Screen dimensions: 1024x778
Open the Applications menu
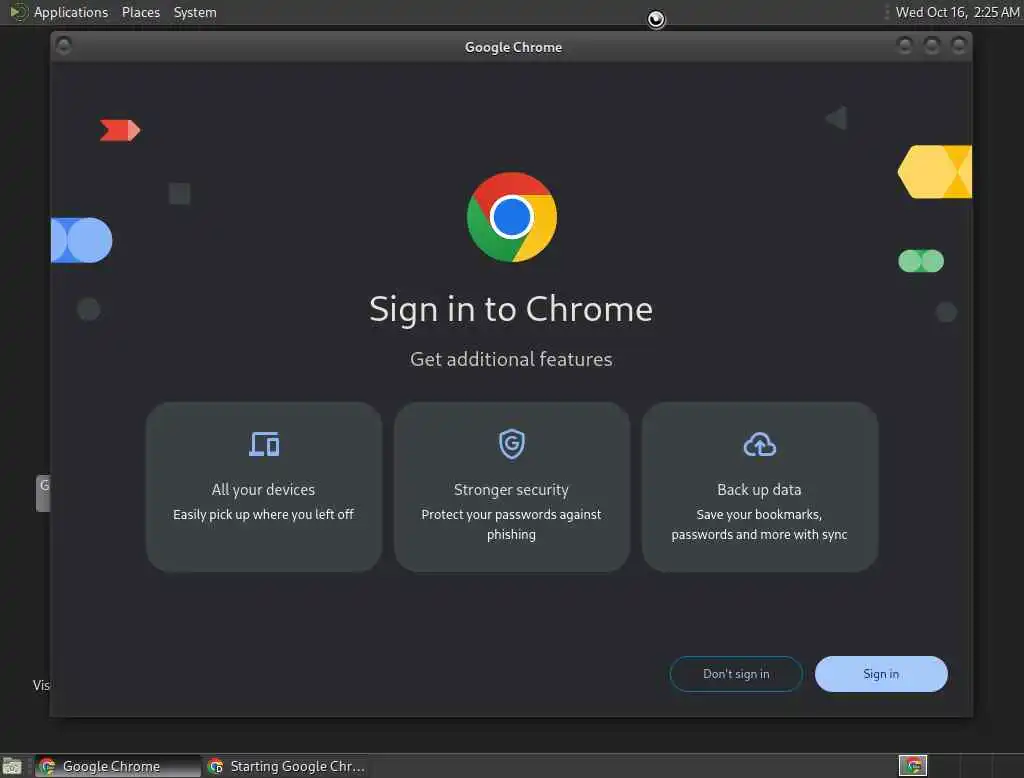71,12
